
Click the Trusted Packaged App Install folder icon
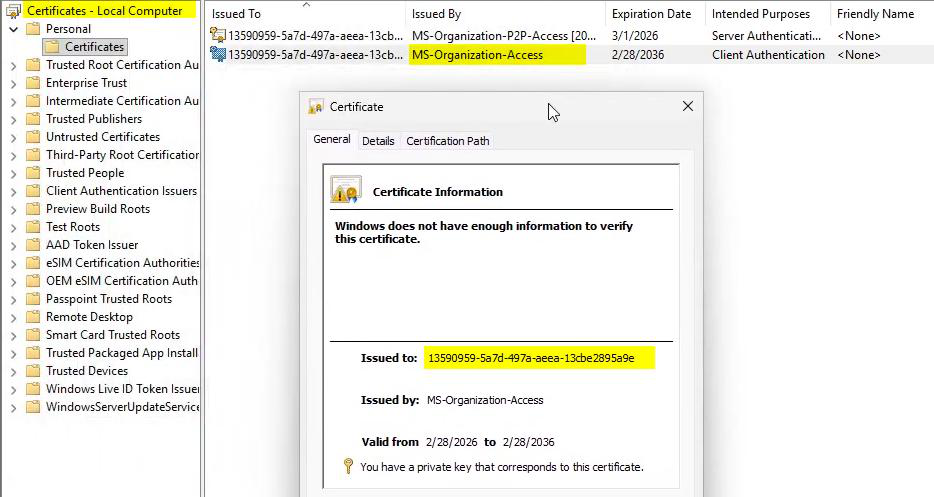click(33, 353)
